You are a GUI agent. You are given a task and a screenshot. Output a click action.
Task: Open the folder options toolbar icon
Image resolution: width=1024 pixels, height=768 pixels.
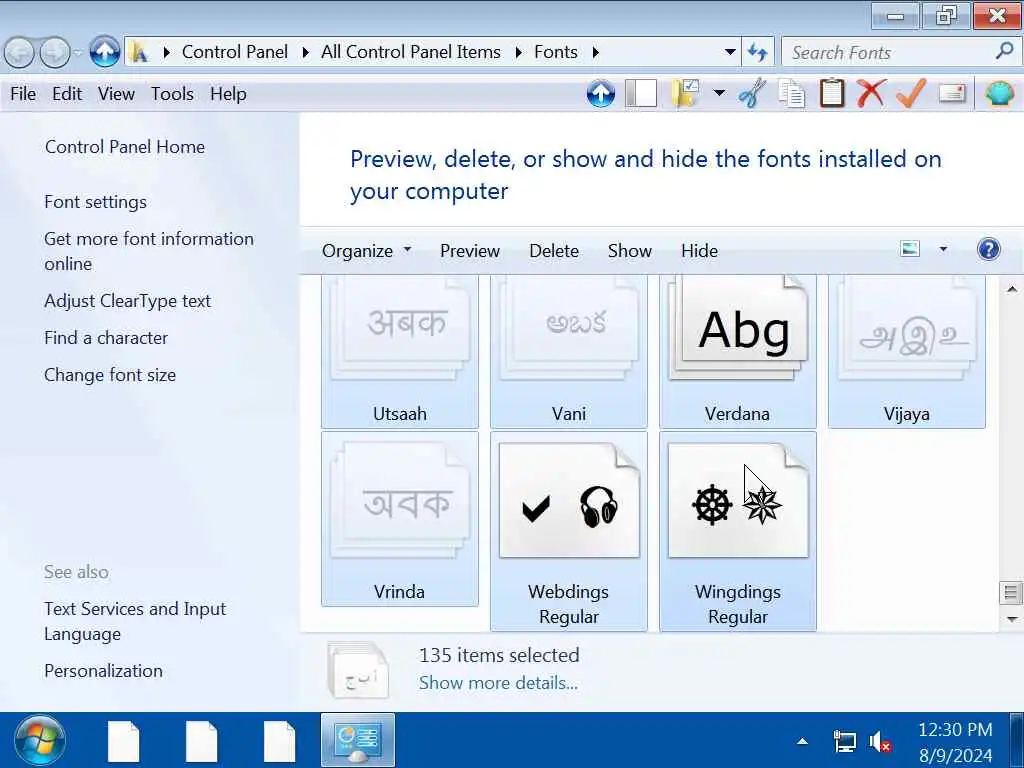click(685, 93)
